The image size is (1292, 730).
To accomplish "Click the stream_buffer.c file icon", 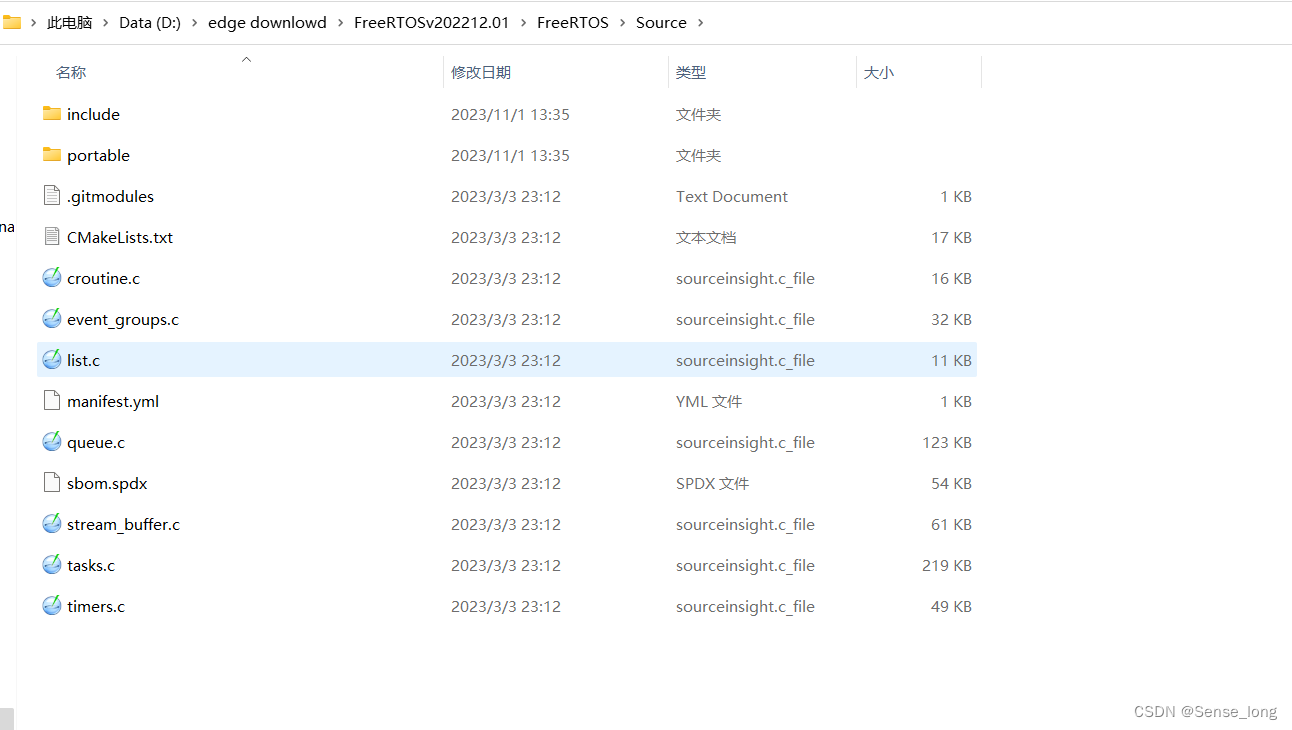I will tap(52, 523).
